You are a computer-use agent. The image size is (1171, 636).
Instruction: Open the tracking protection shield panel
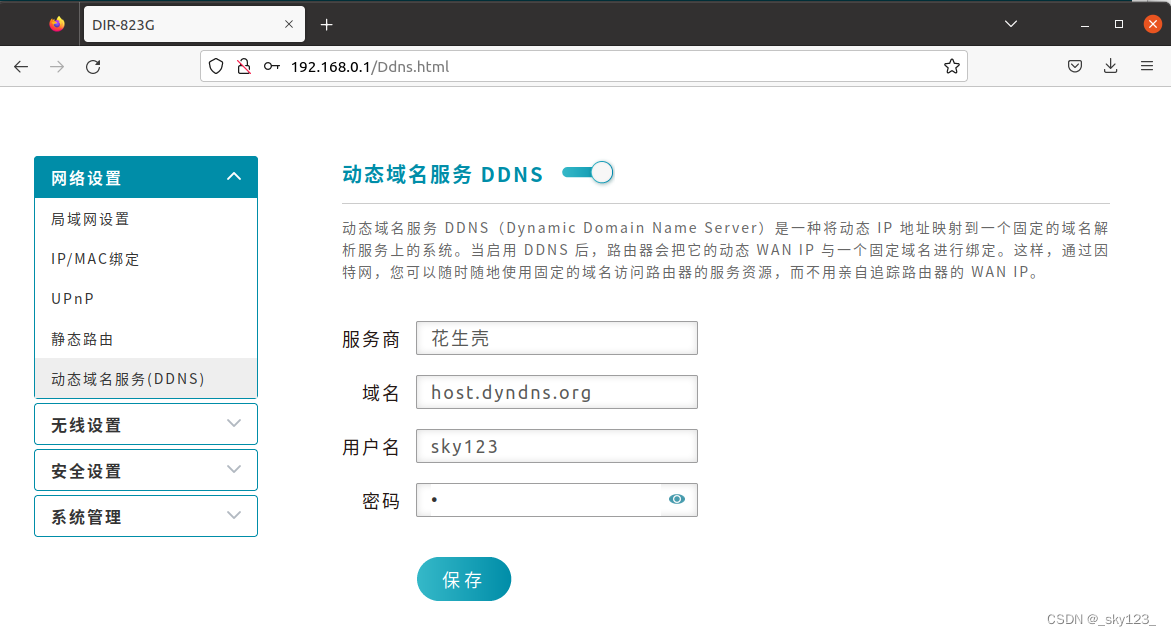pos(215,66)
